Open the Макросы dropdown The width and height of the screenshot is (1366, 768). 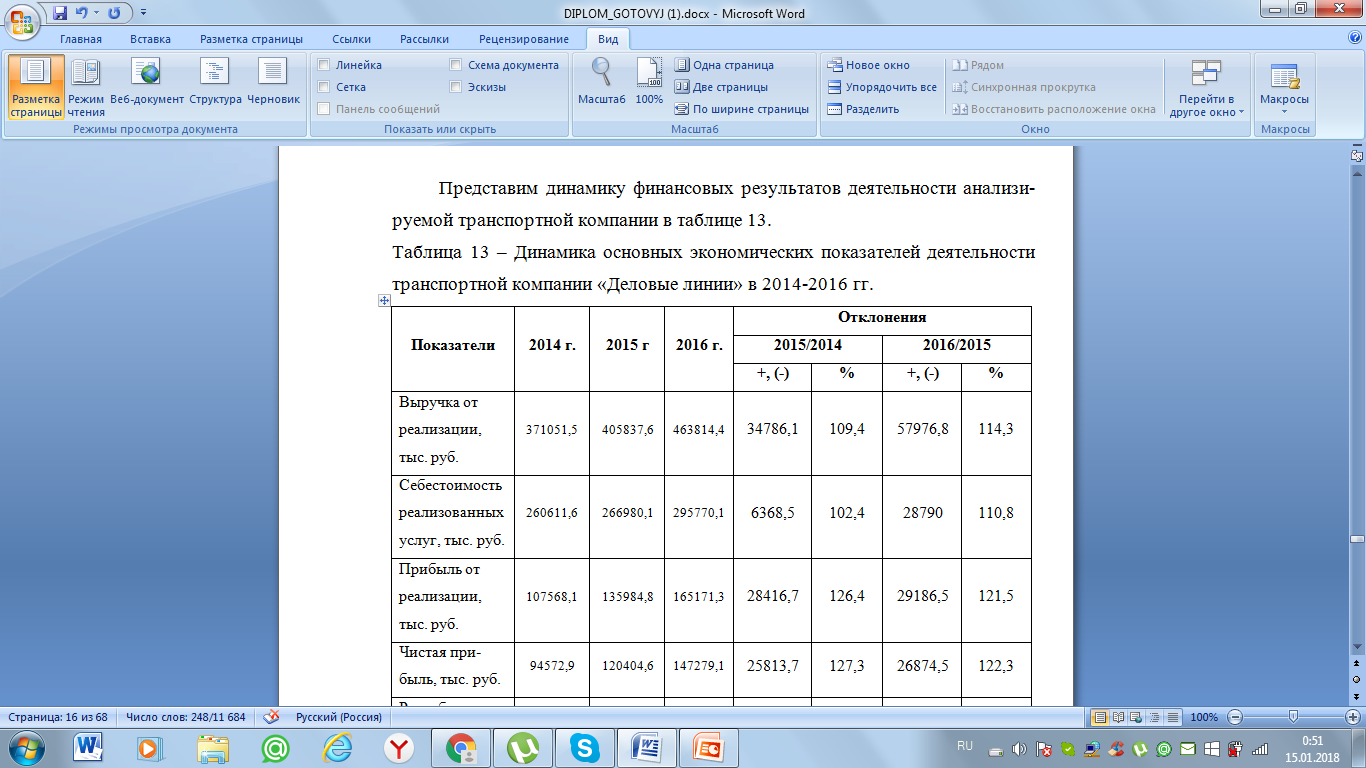click(1284, 87)
